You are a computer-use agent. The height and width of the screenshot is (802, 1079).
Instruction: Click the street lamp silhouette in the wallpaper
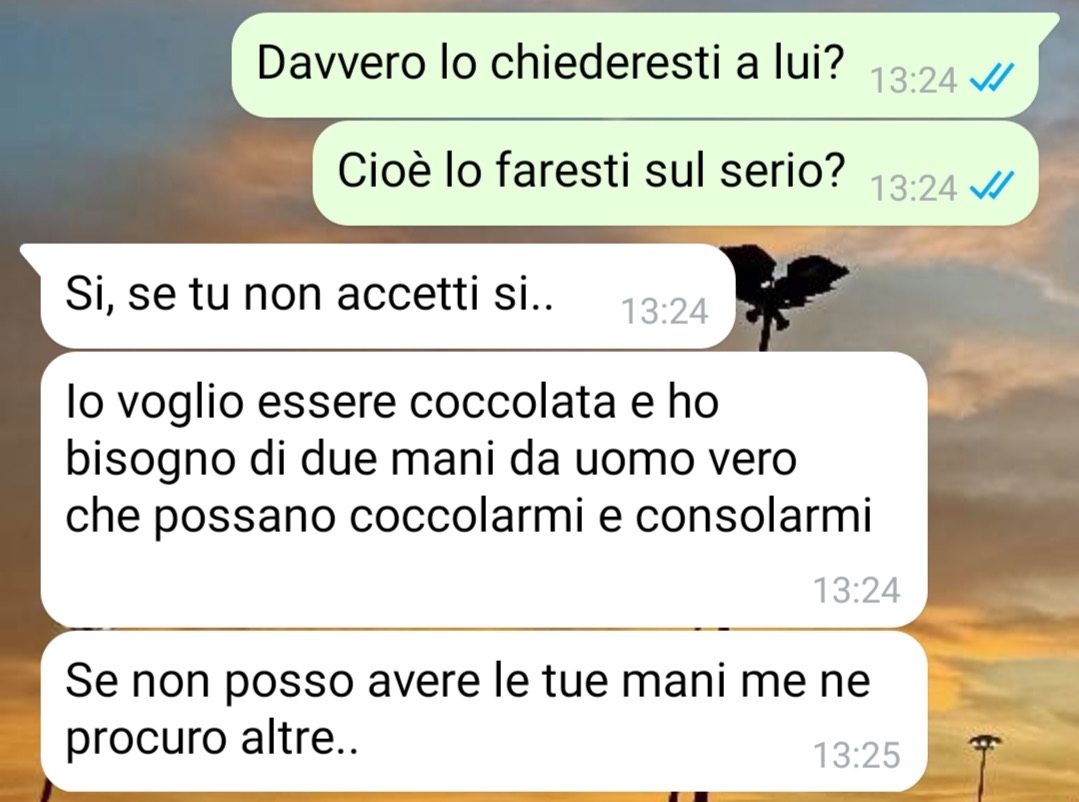click(985, 764)
